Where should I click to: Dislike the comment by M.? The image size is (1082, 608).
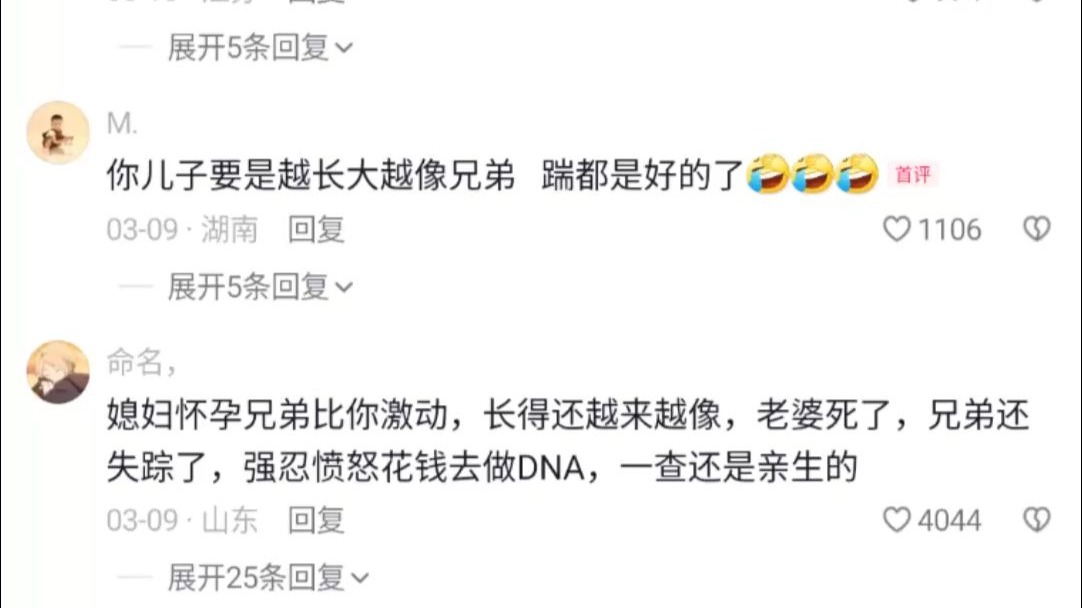tap(1036, 229)
